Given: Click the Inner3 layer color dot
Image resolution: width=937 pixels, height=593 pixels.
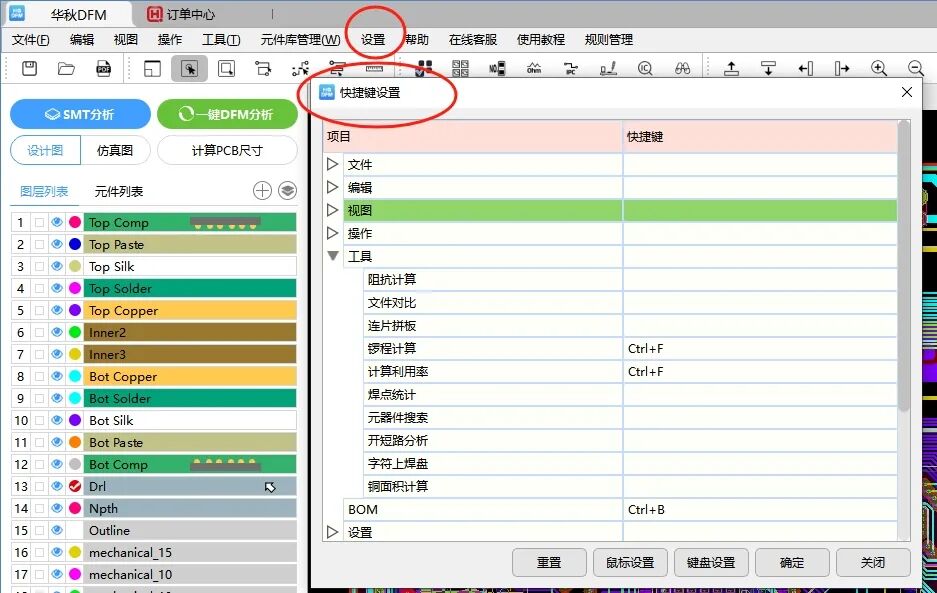Looking at the screenshot, I should 75,354.
